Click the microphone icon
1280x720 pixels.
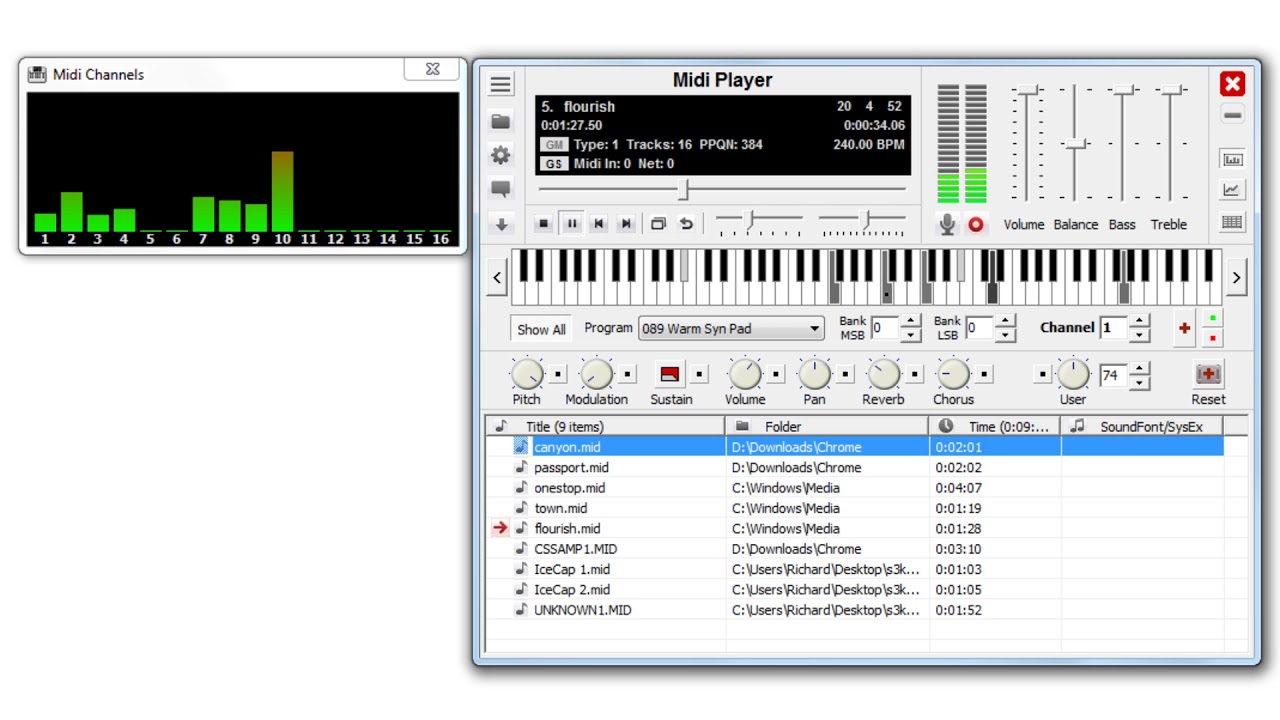pos(947,224)
